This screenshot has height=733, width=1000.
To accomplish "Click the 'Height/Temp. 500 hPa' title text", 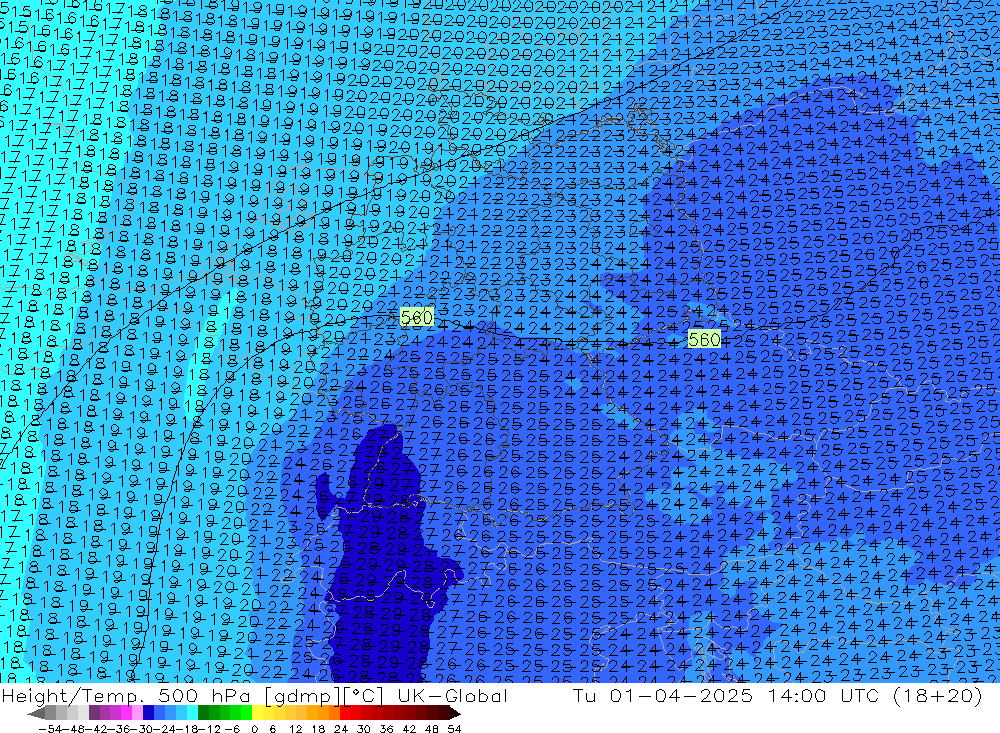I will (x=127, y=695).
